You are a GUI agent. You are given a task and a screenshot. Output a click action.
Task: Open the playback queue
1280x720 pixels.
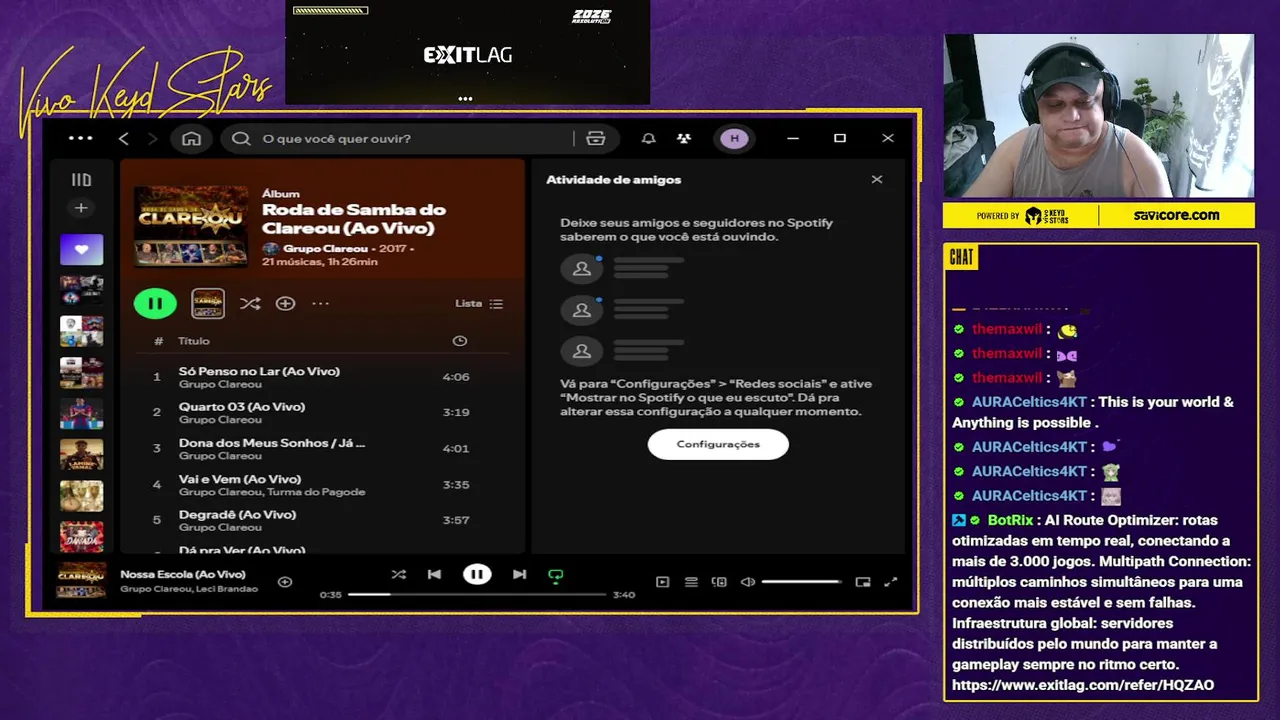(x=691, y=582)
